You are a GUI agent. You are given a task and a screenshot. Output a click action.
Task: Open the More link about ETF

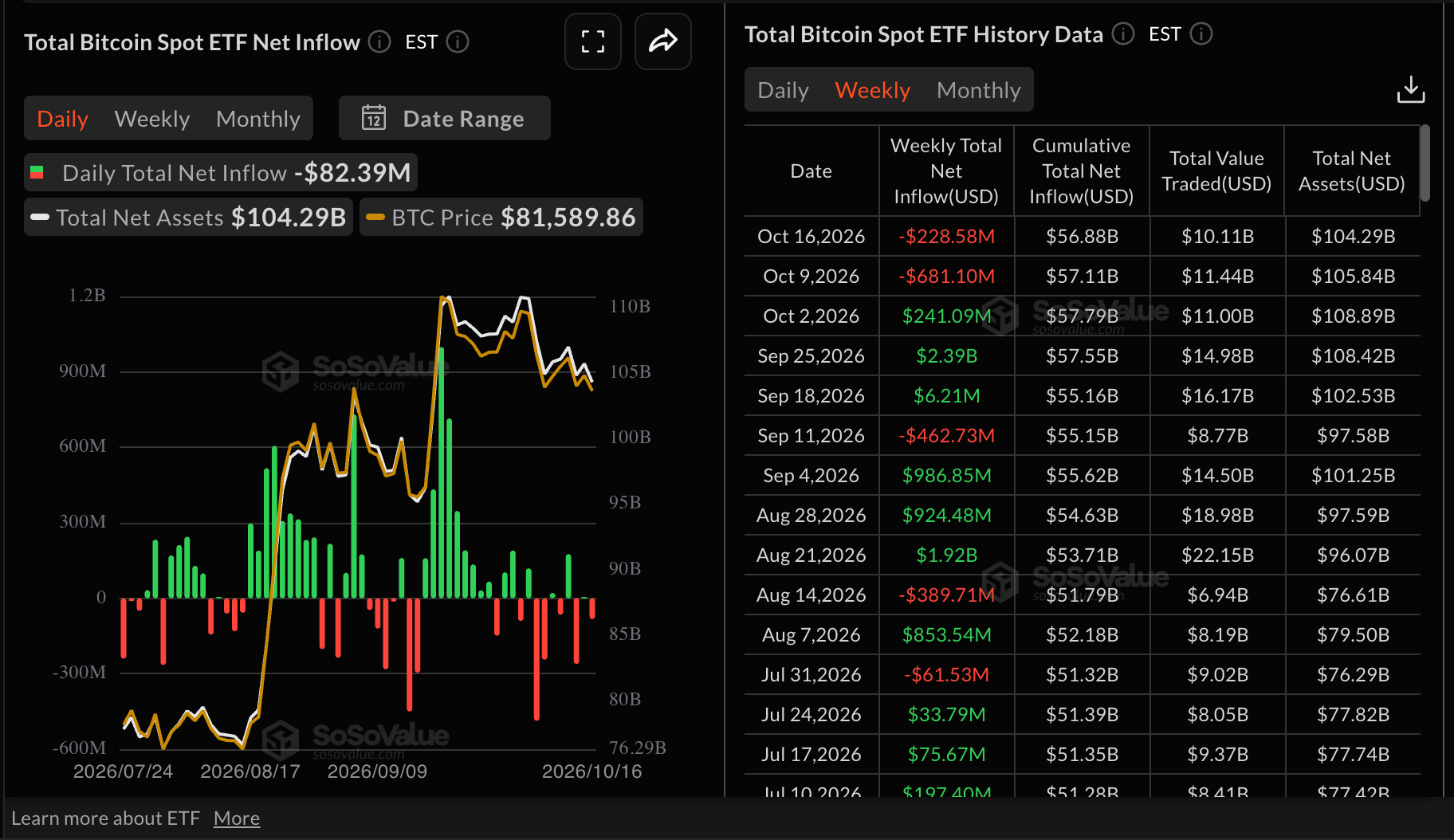point(237,818)
